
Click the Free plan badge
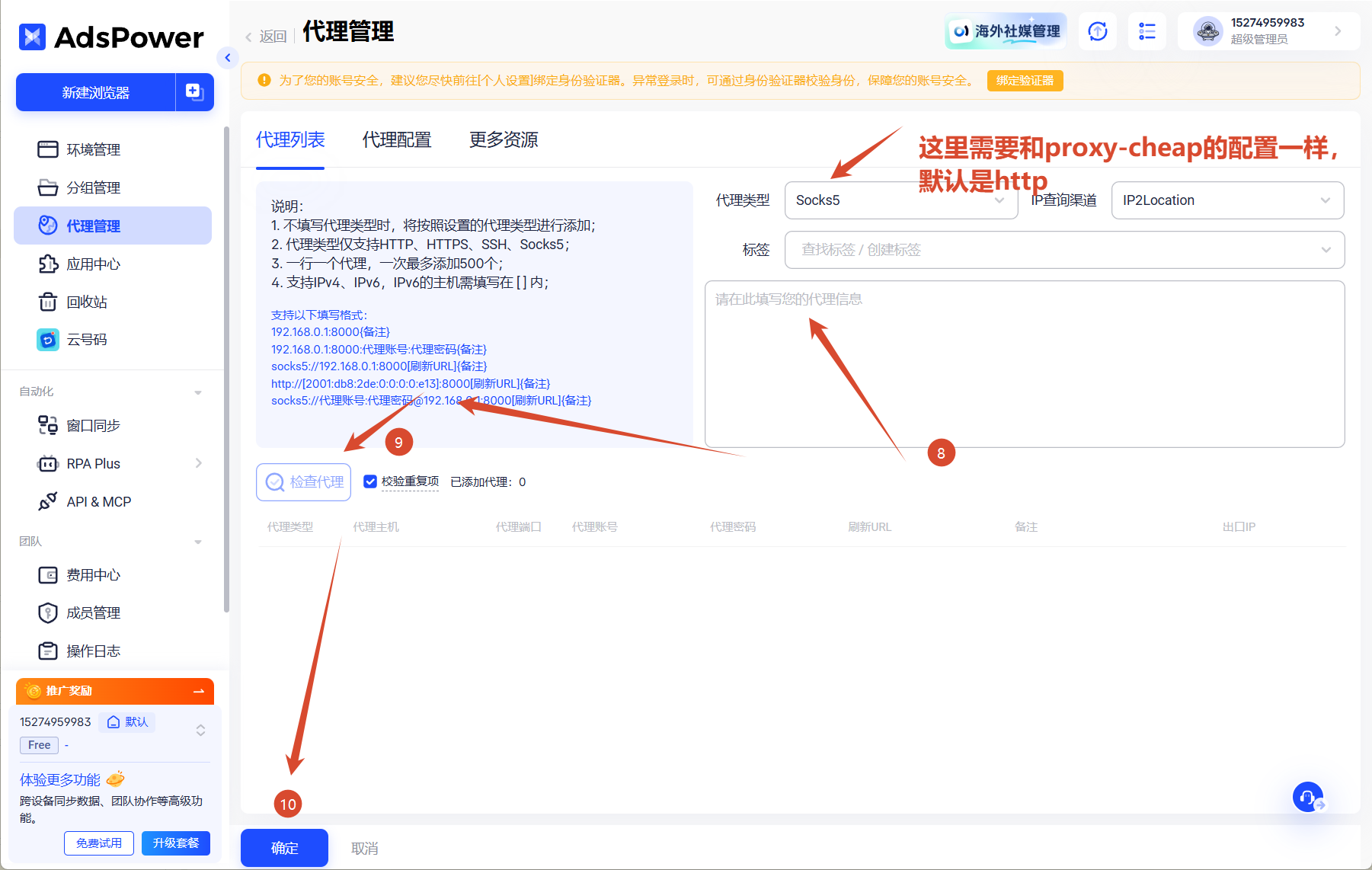39,745
